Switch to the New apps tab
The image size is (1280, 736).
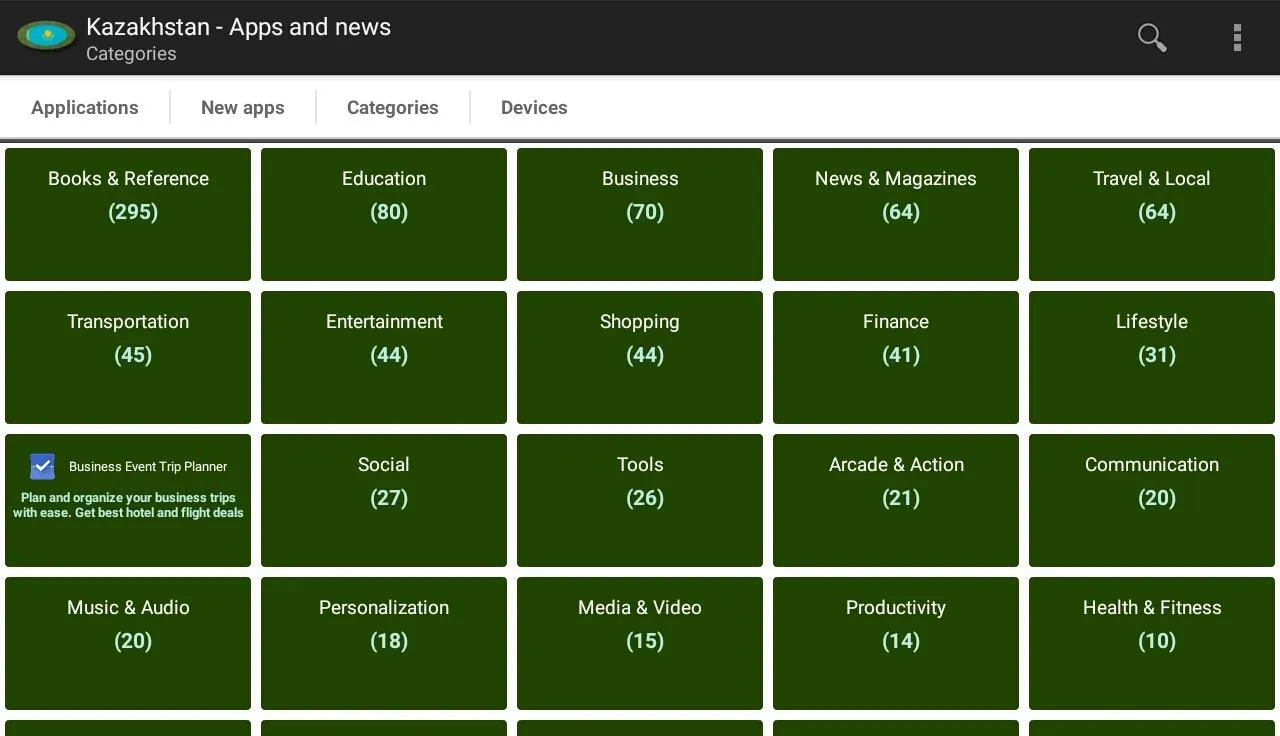coord(243,108)
